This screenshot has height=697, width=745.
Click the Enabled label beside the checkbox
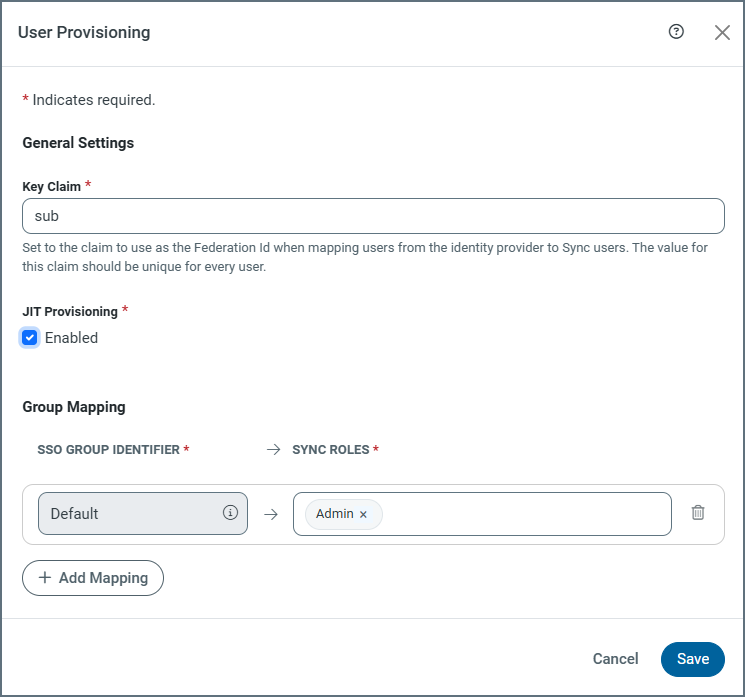(71, 338)
